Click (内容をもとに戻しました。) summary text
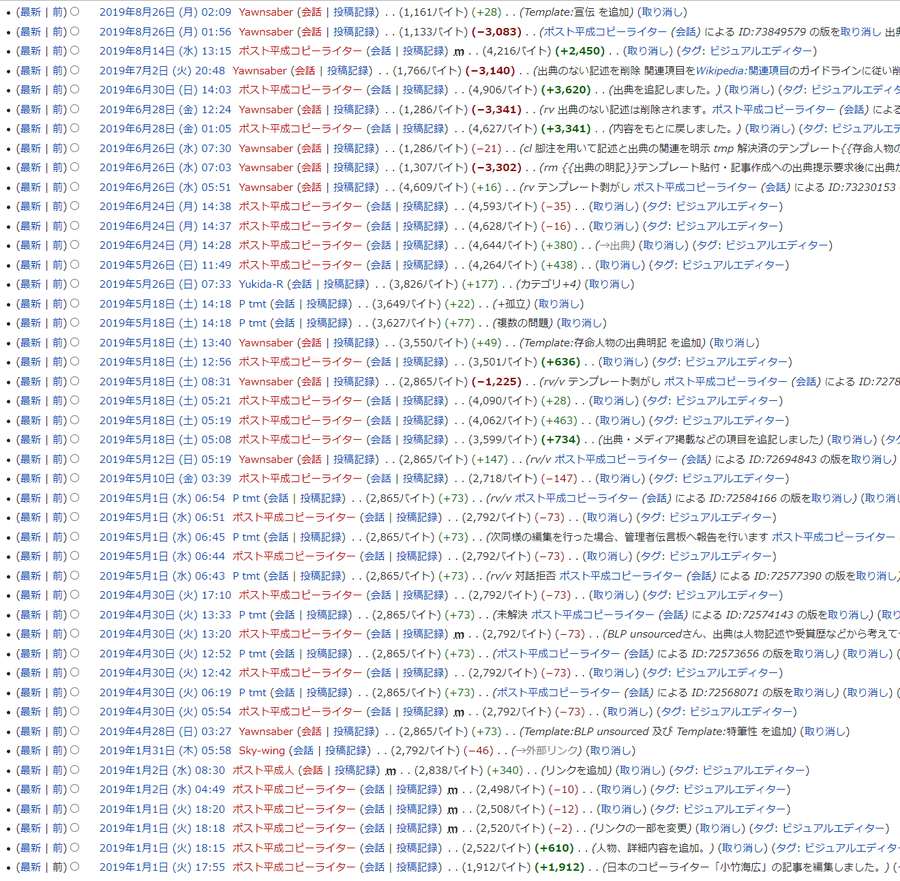 [x=673, y=129]
